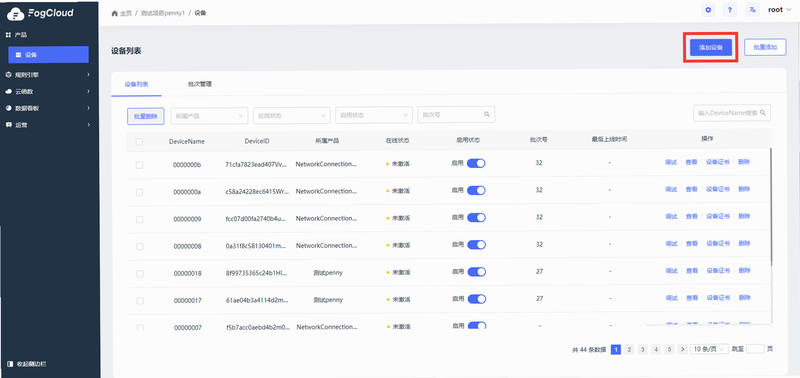Image resolution: width=800 pixels, height=378 pixels.
Task: Open 设备证书 for device 00000009
Action: pos(718,216)
